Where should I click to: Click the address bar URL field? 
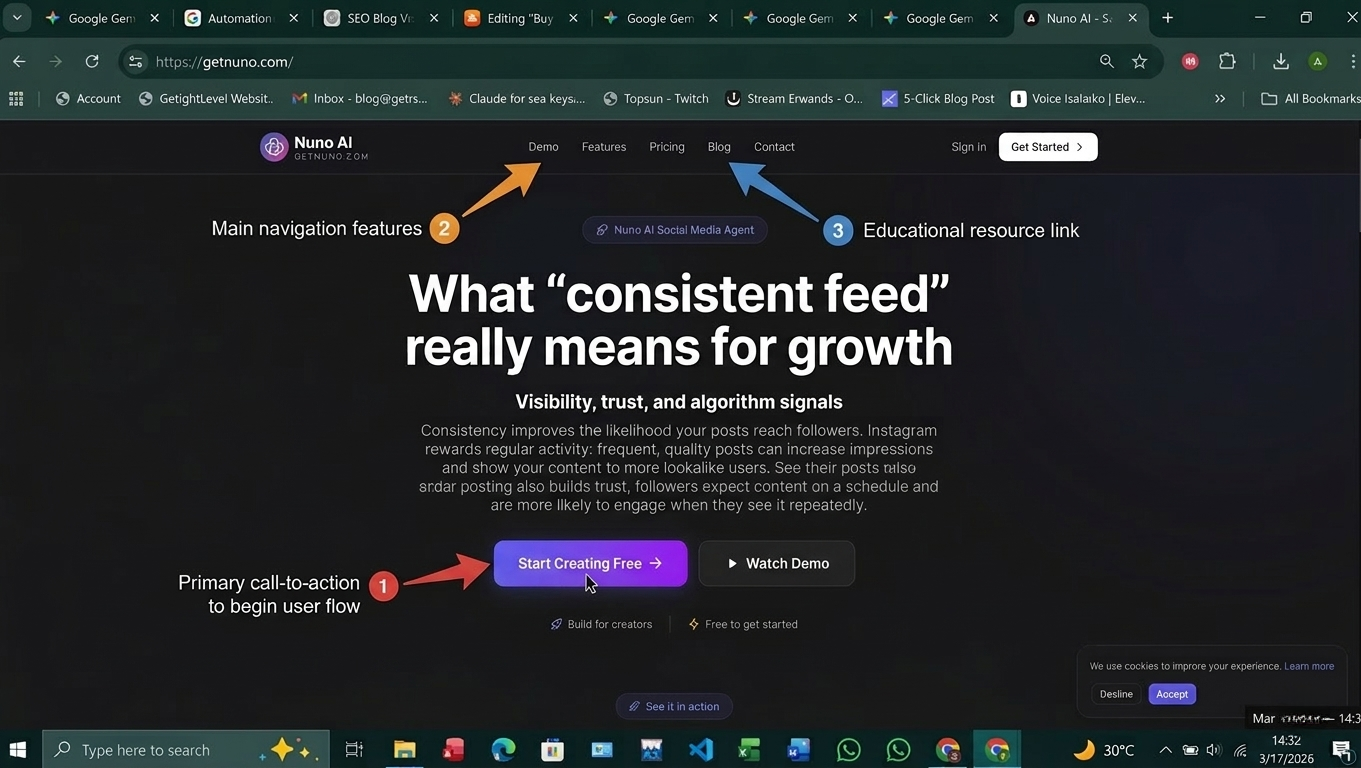620,62
